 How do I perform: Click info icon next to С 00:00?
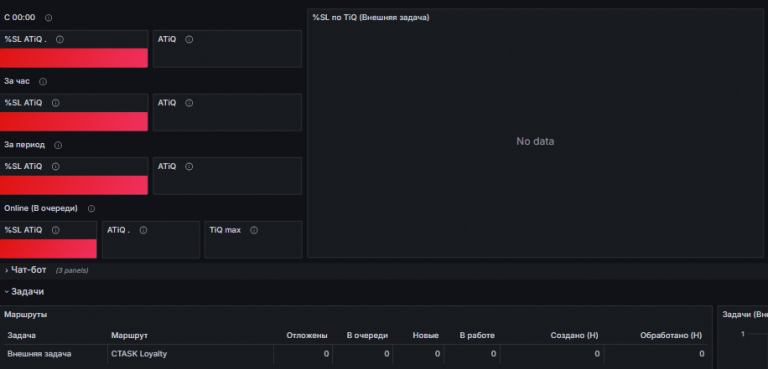pos(48,18)
